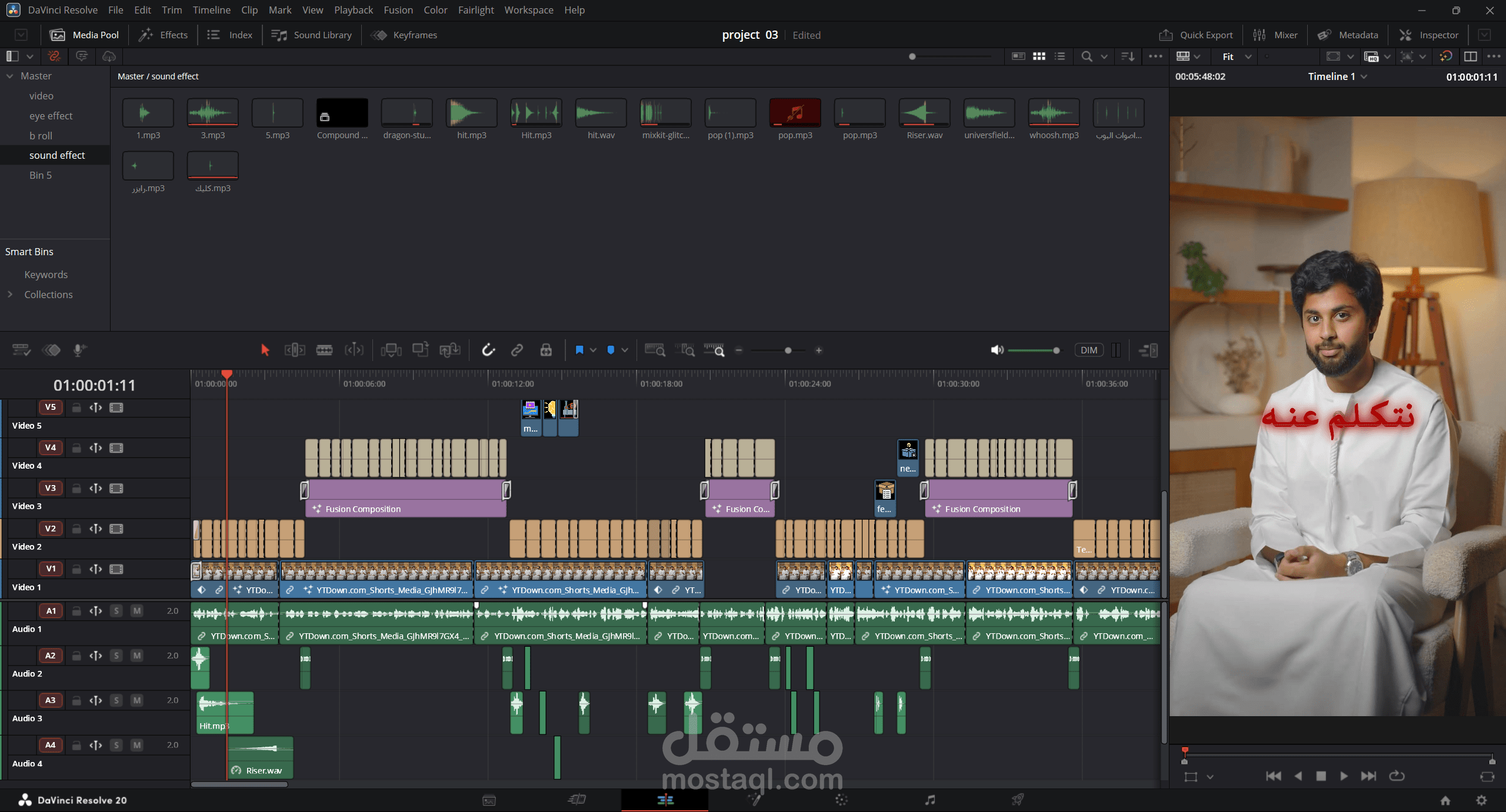The image size is (1506, 812).
Task: Open the Media page icon
Action: 489,800
